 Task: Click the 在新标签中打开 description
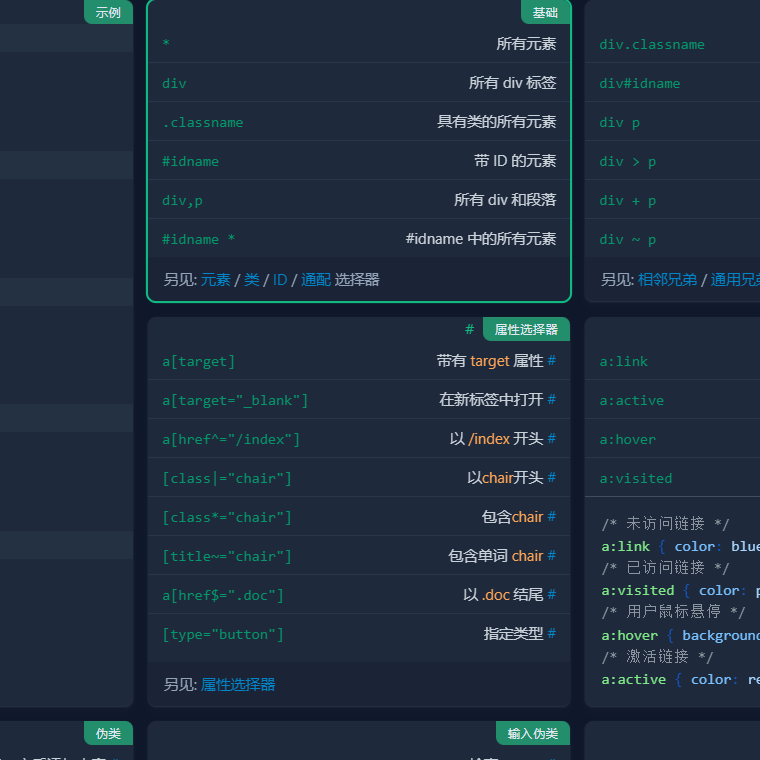coord(491,399)
